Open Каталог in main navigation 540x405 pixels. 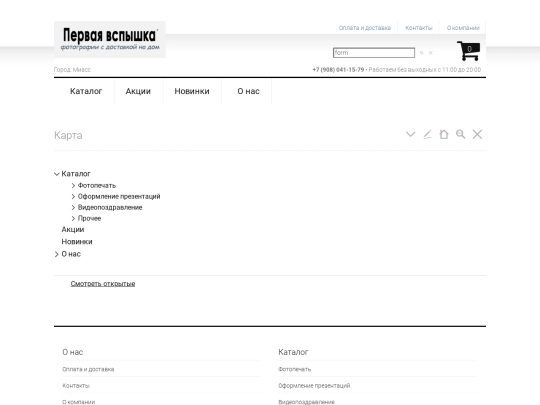pos(86,91)
